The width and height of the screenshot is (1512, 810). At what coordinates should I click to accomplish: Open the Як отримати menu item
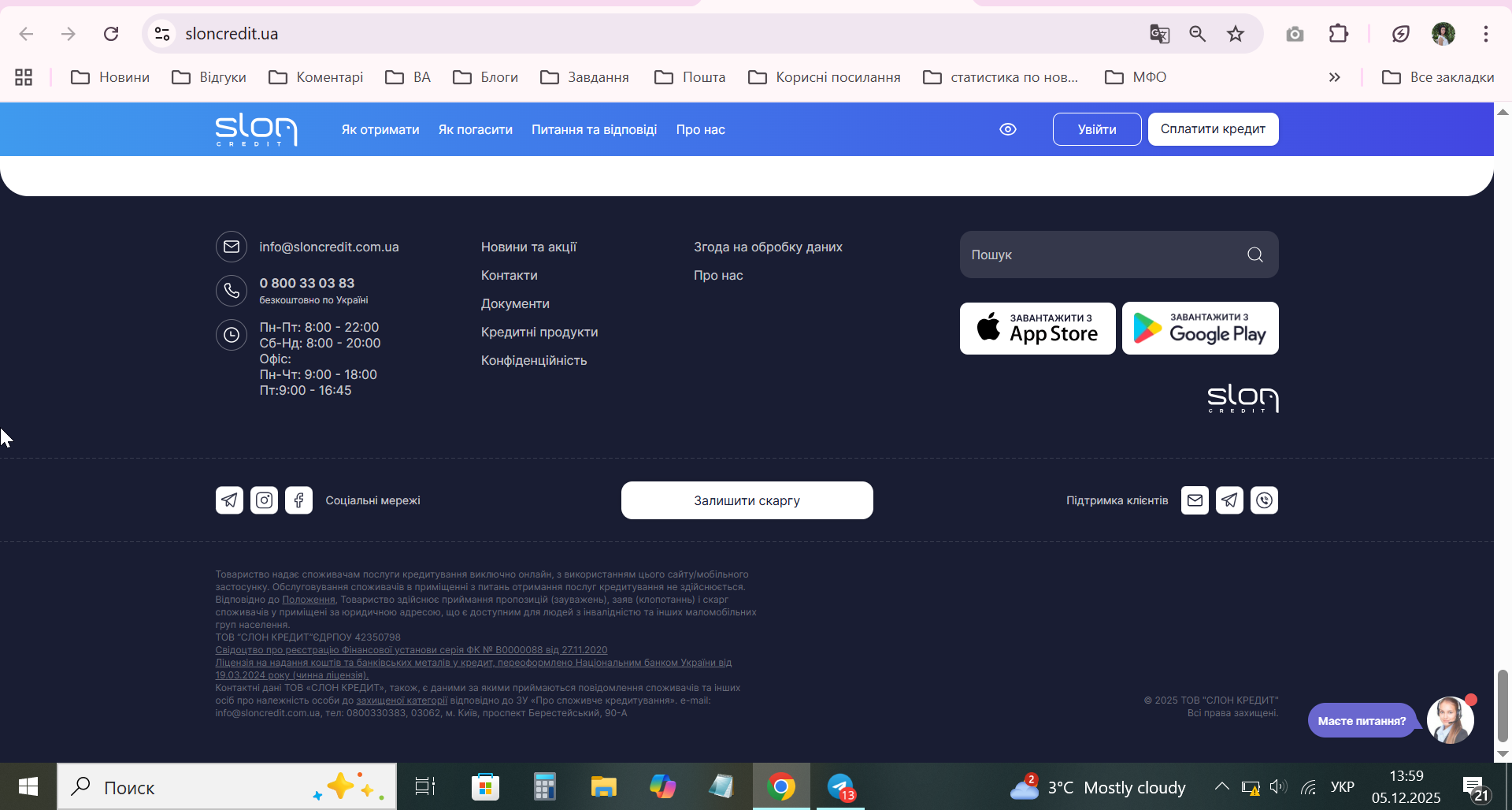click(380, 130)
